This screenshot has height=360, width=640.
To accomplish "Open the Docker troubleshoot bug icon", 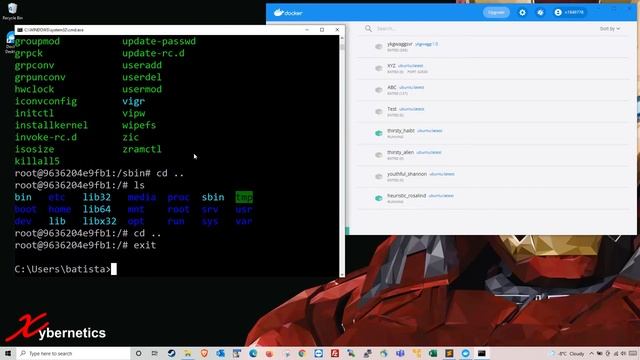I will [540, 13].
